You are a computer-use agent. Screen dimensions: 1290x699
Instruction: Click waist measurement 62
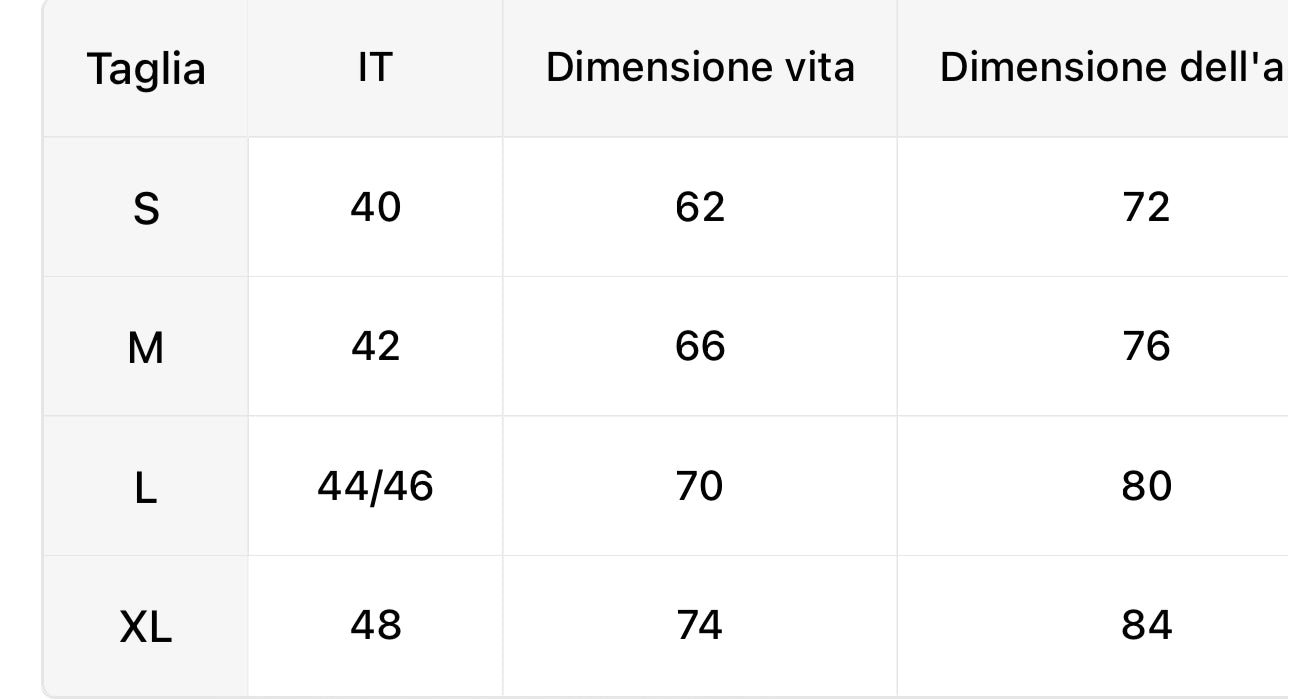point(700,207)
